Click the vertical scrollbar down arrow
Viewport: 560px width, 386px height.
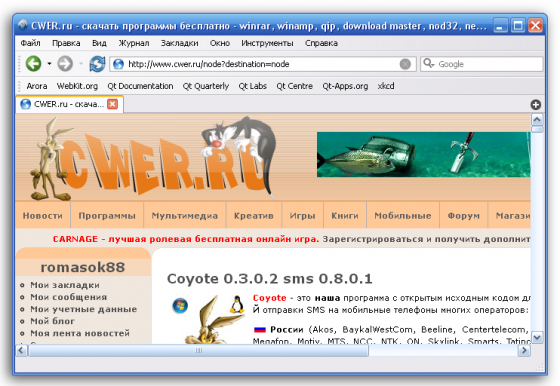coord(537,337)
